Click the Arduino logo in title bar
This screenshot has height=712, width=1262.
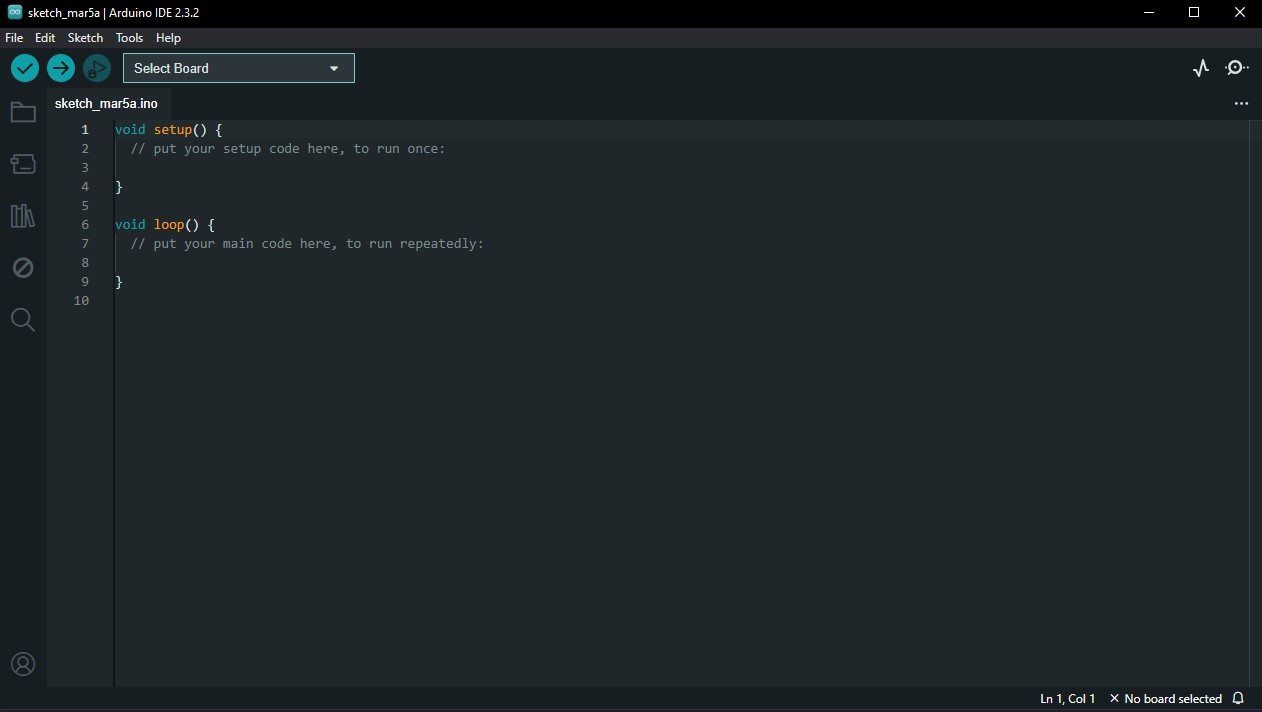15,12
